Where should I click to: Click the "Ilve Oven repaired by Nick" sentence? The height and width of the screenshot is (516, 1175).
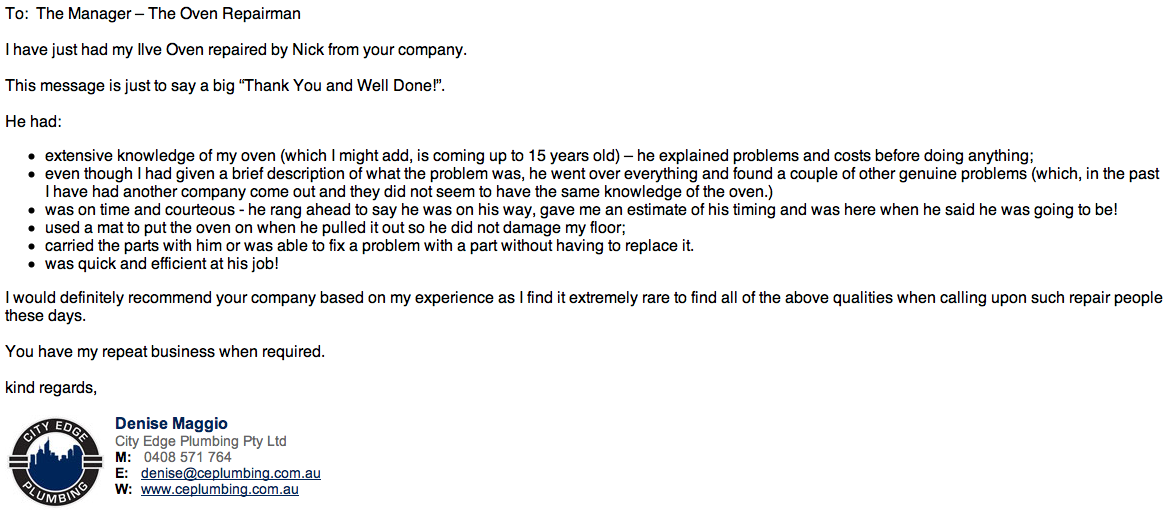[x=235, y=49]
